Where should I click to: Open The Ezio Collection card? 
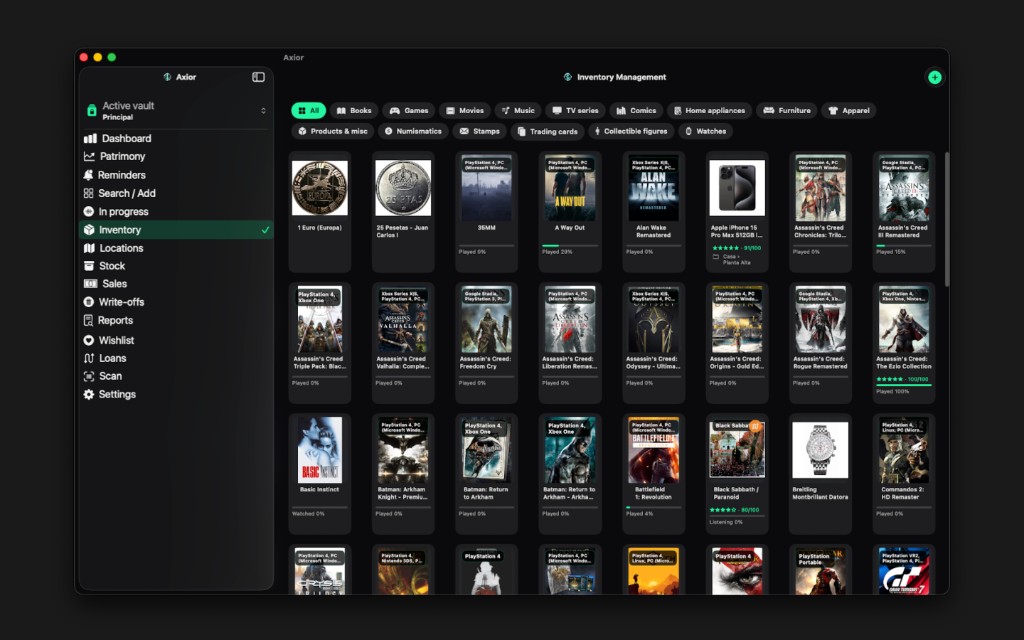point(904,343)
